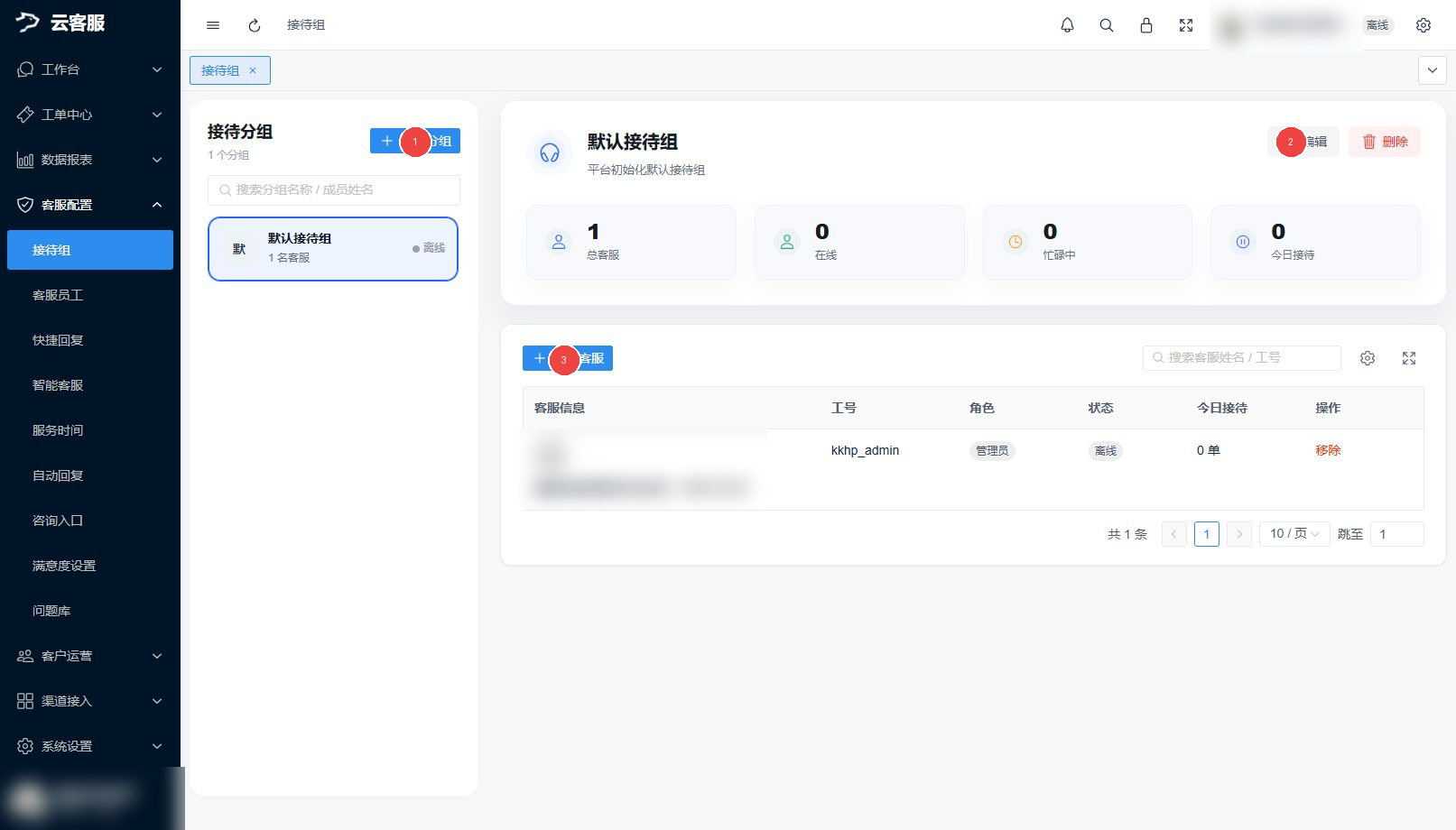Expand the 系统设置 menu
Image resolution: width=1456 pixels, height=830 pixels.
coord(90,746)
